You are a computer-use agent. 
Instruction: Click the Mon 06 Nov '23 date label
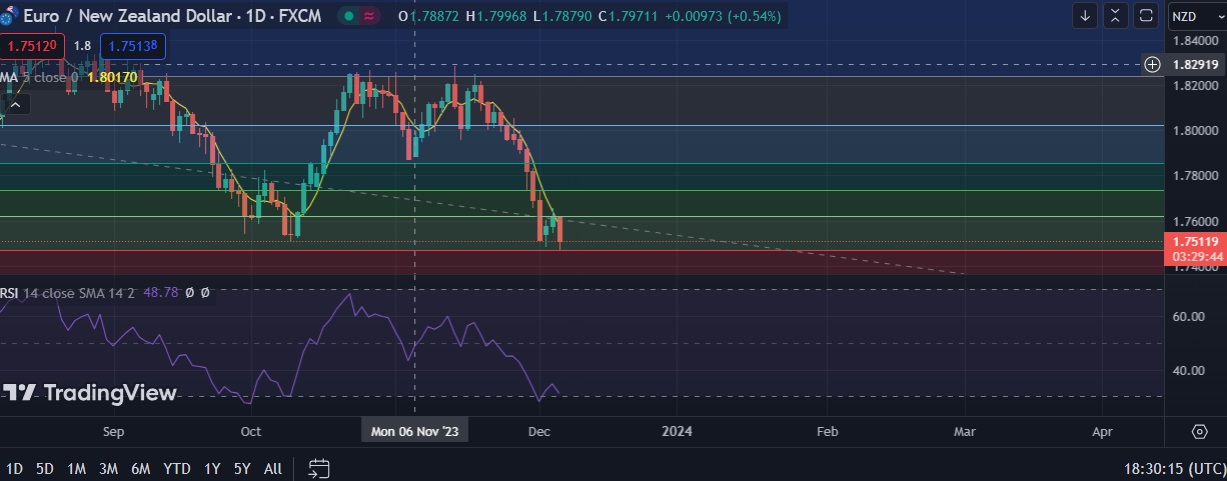pos(415,431)
